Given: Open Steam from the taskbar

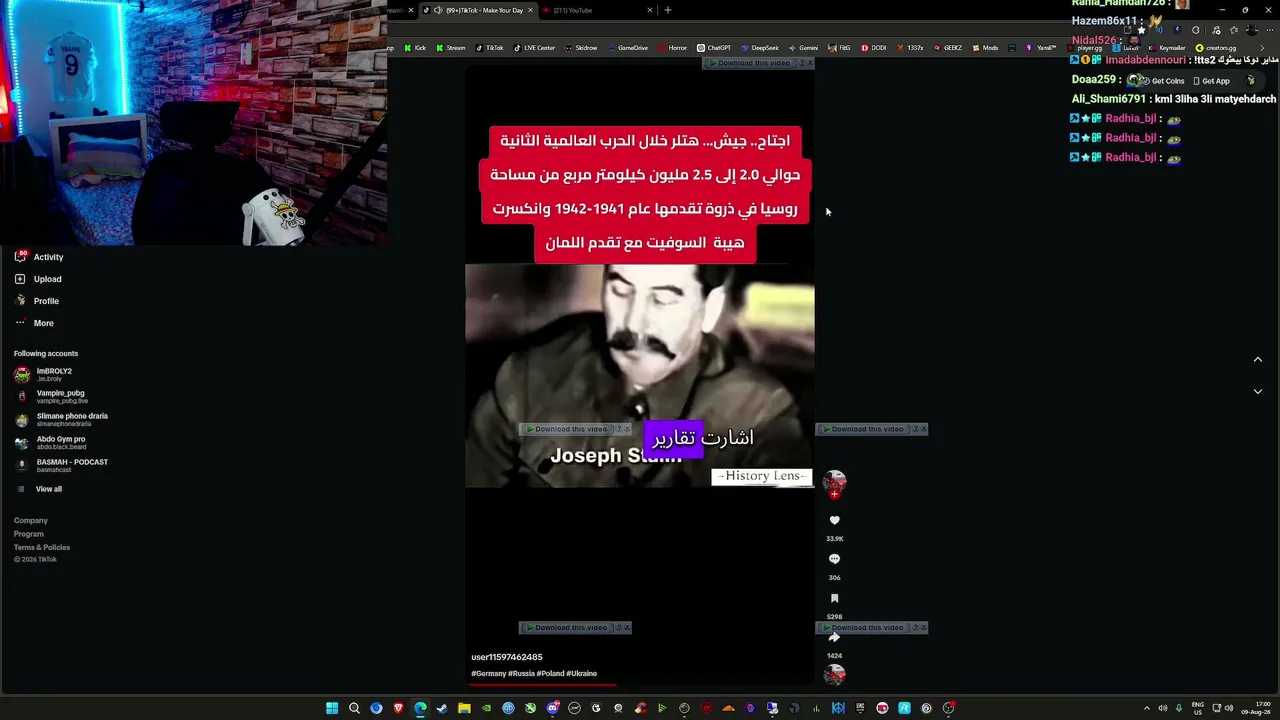Looking at the screenshot, I should [x=442, y=708].
